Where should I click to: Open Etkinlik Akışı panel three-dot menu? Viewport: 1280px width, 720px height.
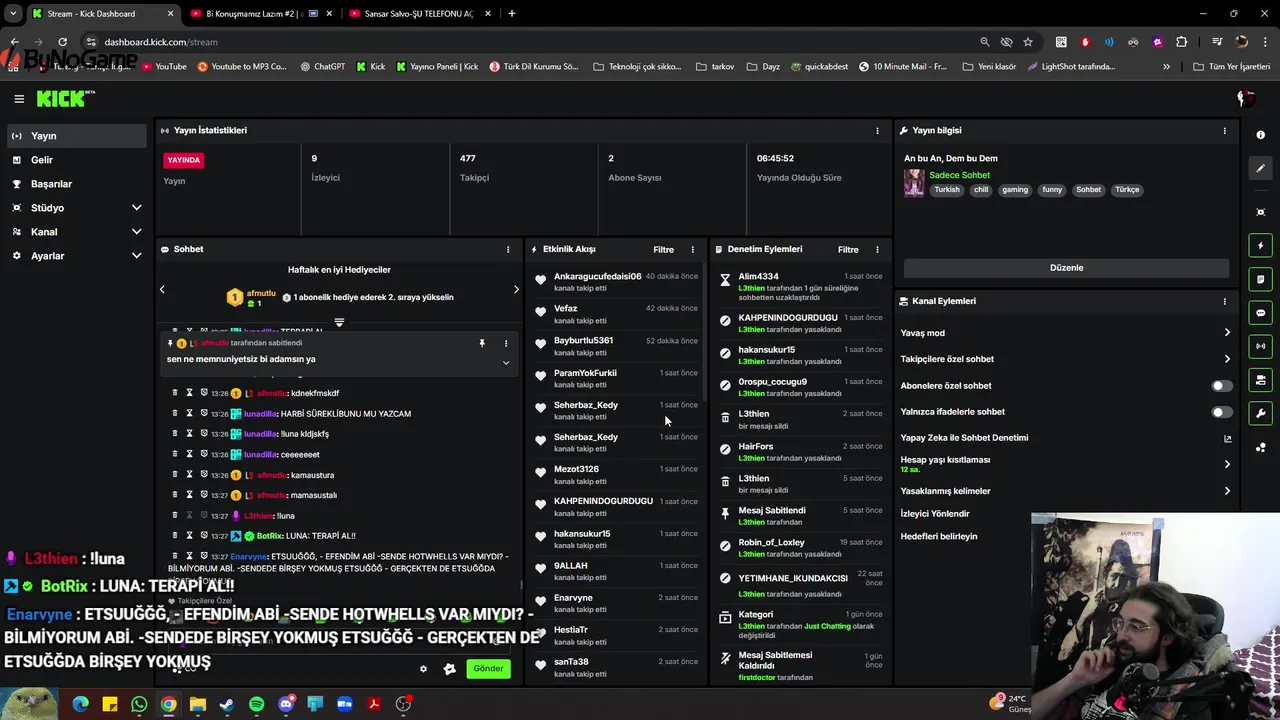(692, 249)
